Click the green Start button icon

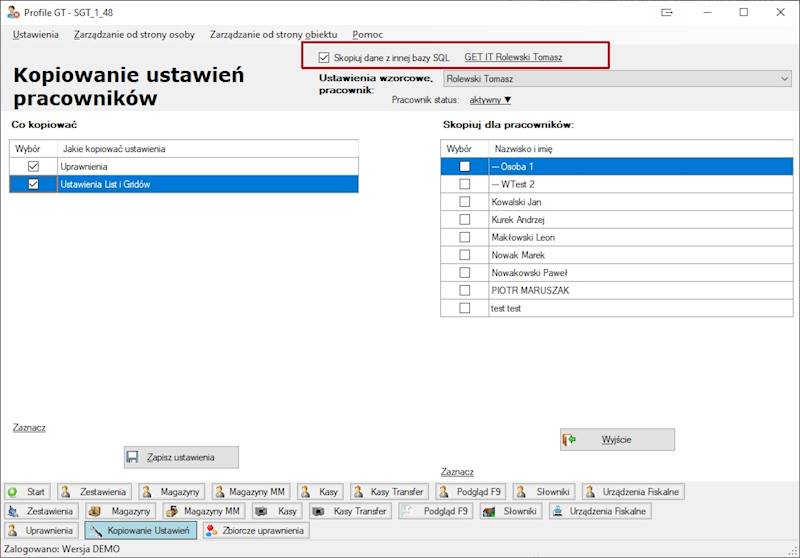tap(13, 492)
